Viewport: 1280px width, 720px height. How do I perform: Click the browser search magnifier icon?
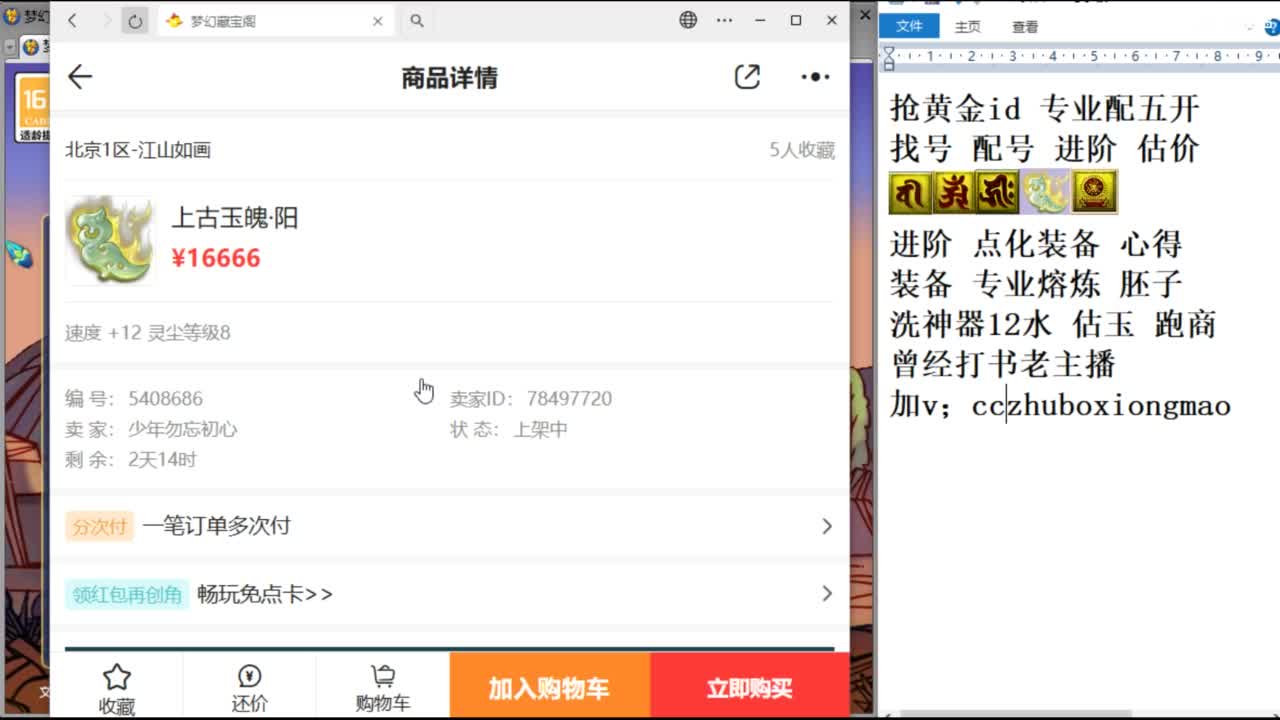(x=417, y=21)
